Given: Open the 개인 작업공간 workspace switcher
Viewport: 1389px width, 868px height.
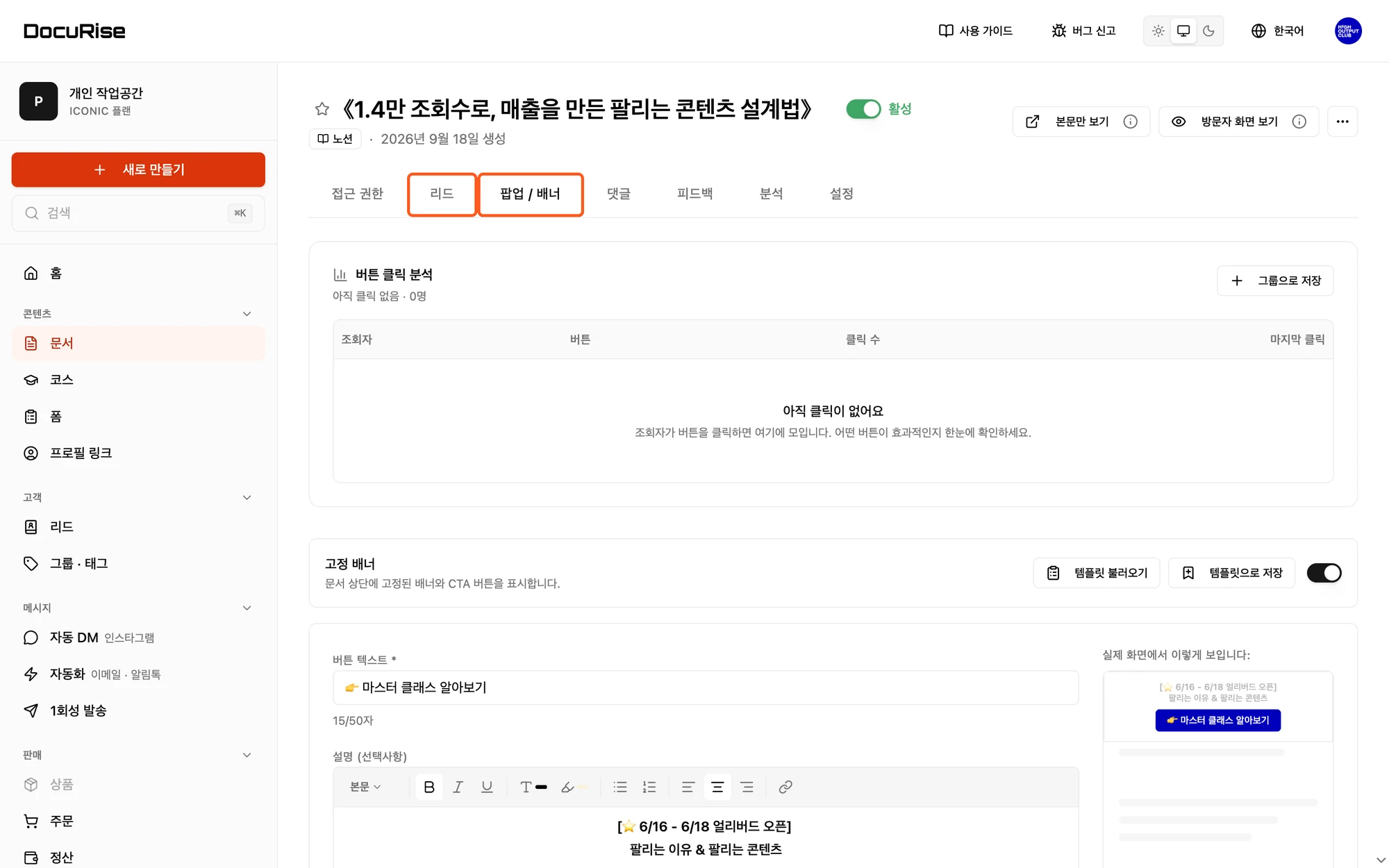Looking at the screenshot, I should tap(138, 101).
